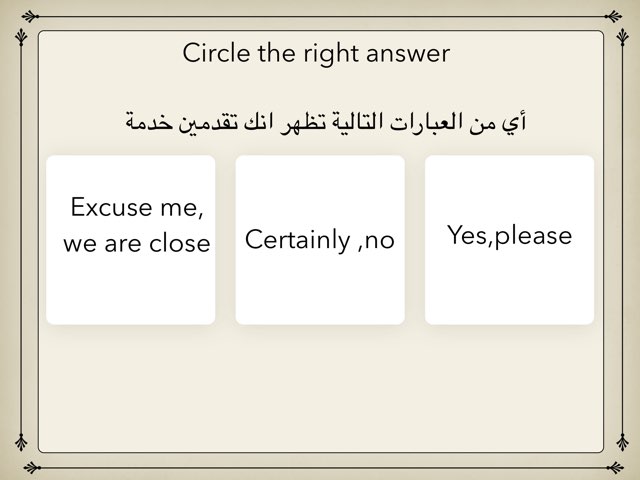
Task: Click the Arabic question sentence
Action: (326, 122)
